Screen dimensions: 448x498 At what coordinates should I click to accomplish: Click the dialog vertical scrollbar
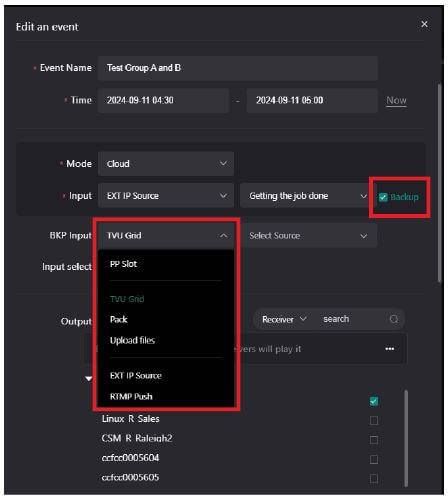coord(440,183)
